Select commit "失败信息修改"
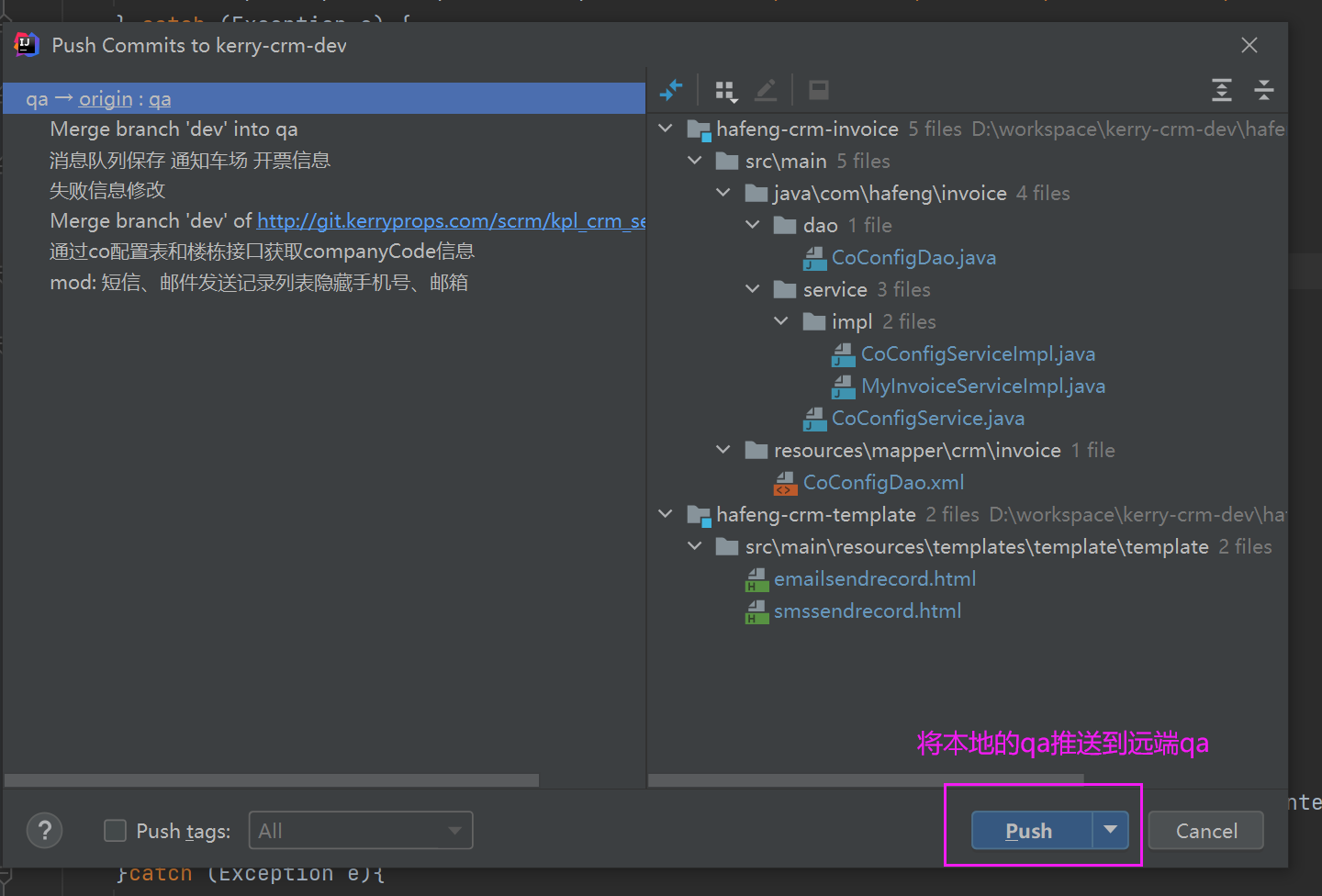 click(x=107, y=191)
